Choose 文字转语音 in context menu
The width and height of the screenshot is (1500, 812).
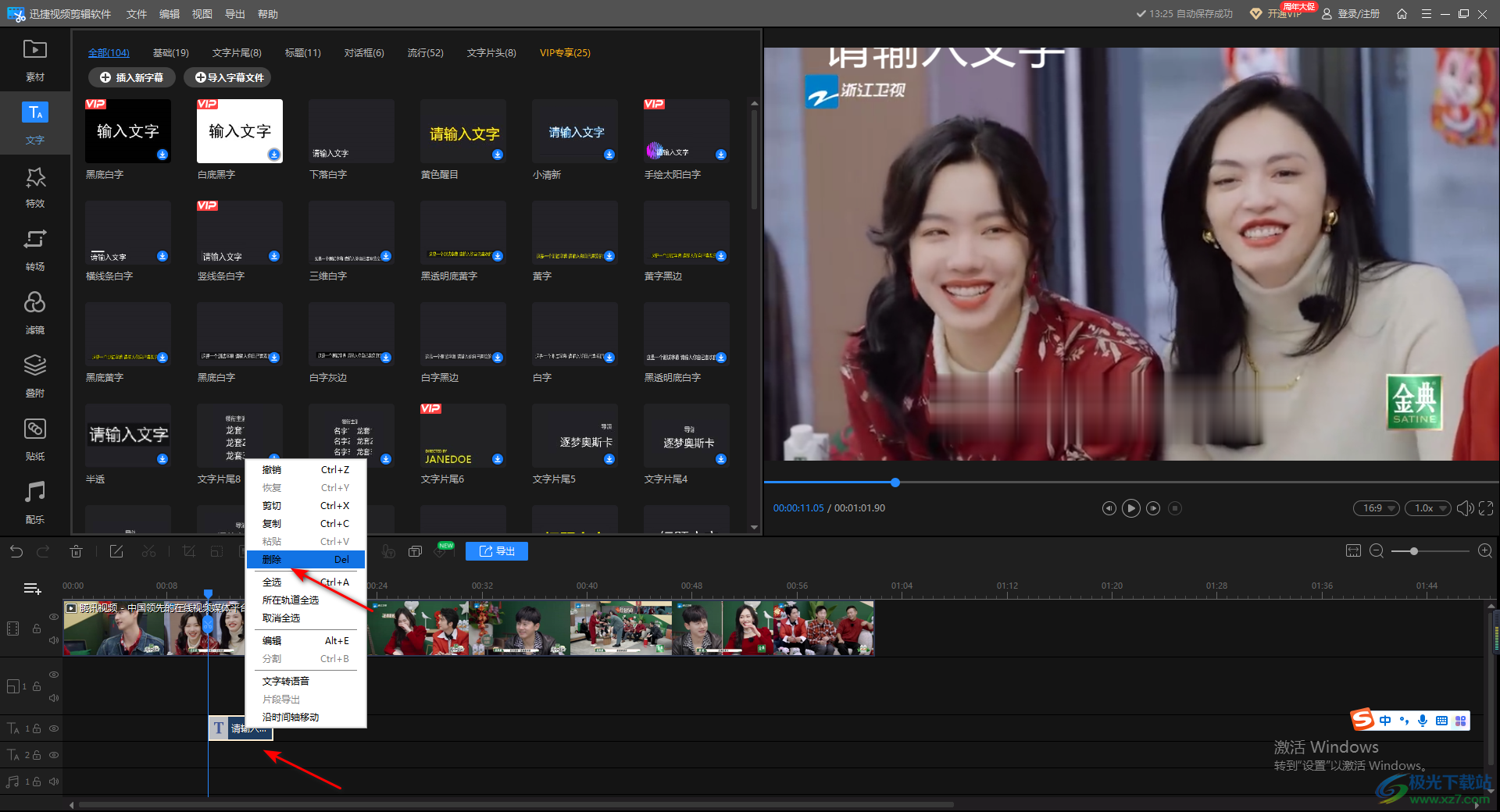(305, 682)
